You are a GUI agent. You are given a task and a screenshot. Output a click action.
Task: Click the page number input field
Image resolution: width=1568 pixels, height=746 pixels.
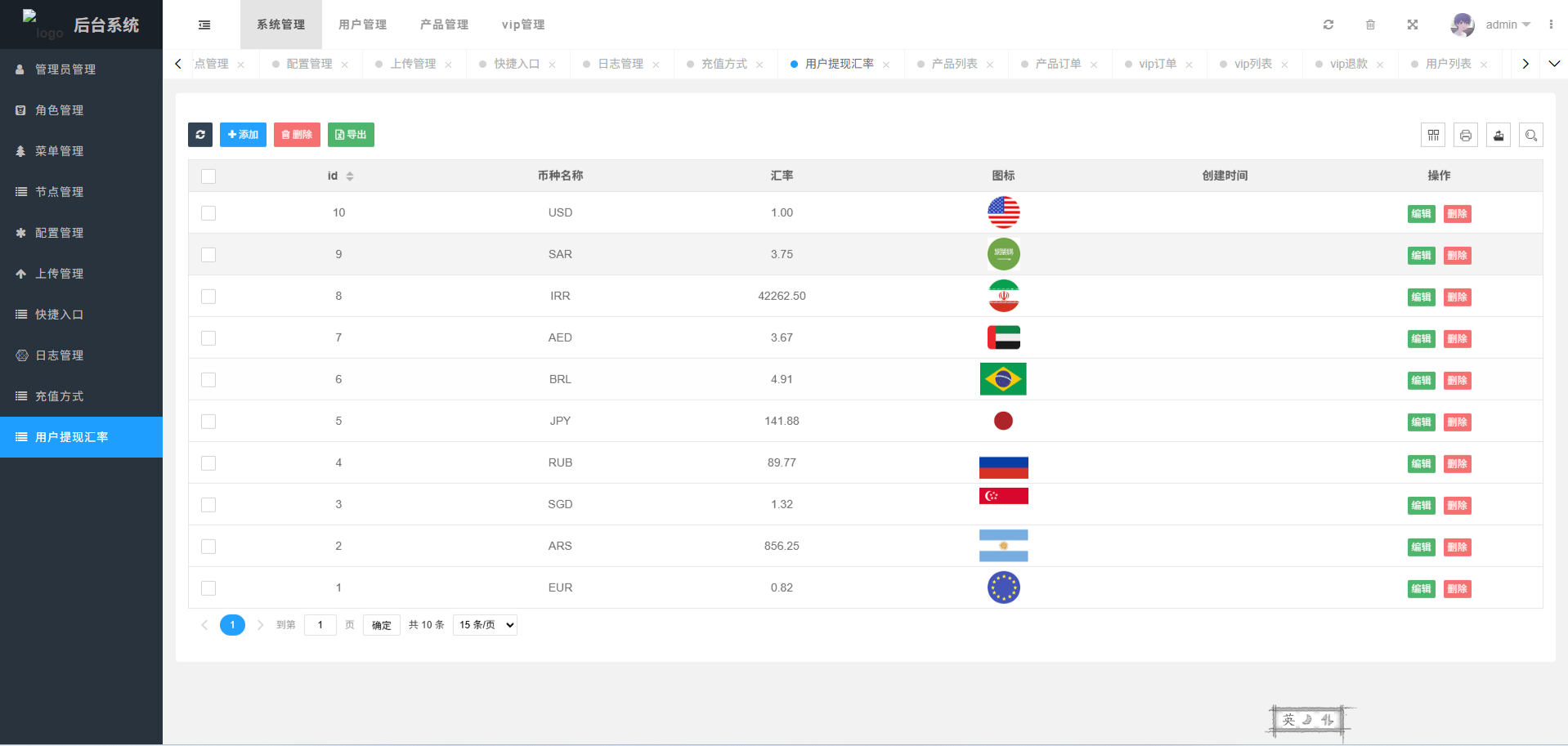point(320,625)
